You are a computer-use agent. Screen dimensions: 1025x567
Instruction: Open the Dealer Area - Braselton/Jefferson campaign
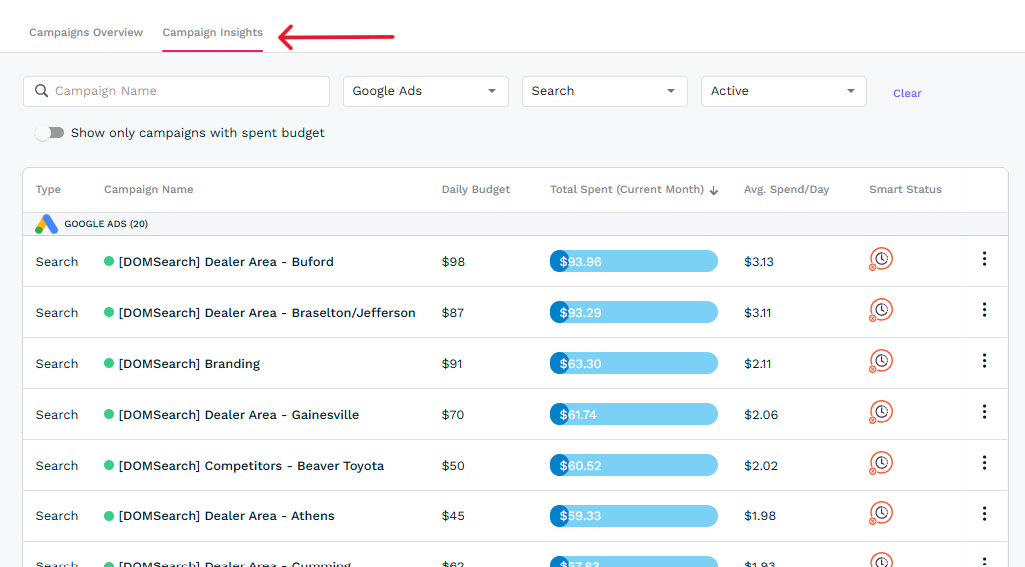[266, 313]
